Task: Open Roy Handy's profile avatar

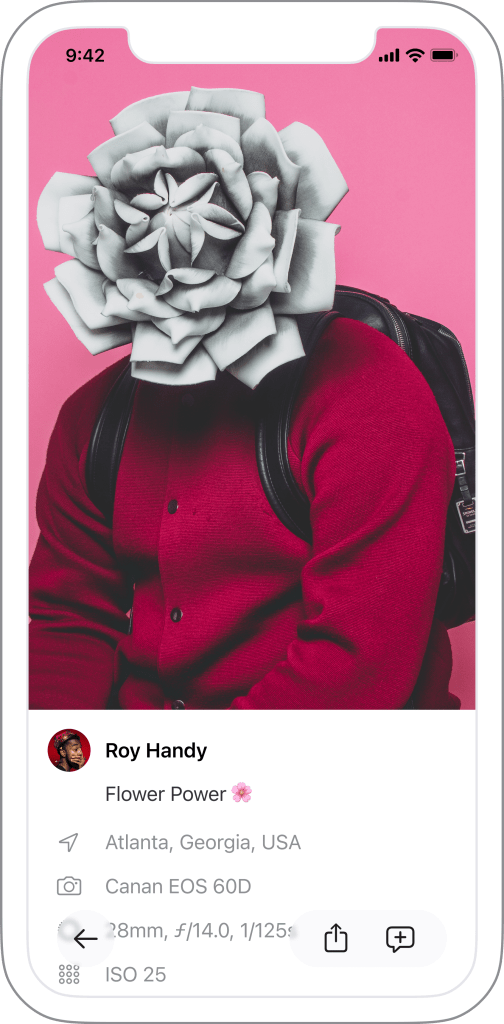Action: (69, 750)
